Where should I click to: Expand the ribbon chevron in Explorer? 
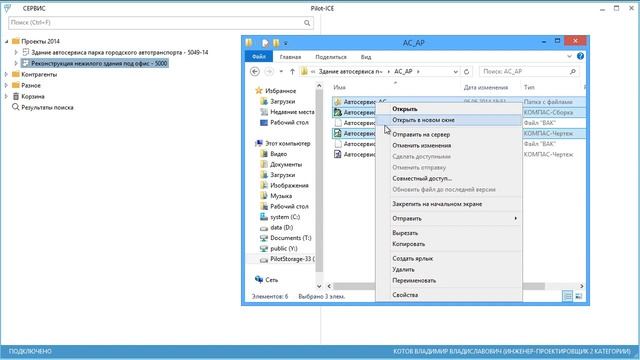pos(569,56)
